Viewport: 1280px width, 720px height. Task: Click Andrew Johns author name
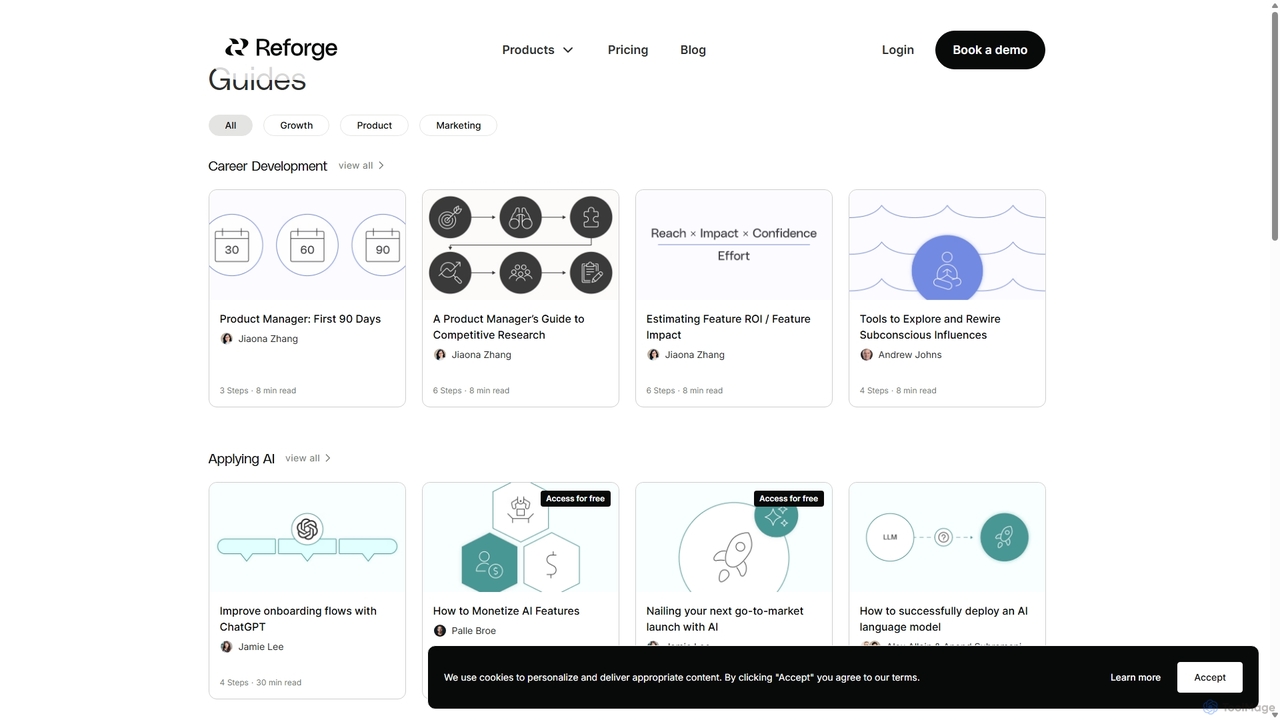coord(910,355)
